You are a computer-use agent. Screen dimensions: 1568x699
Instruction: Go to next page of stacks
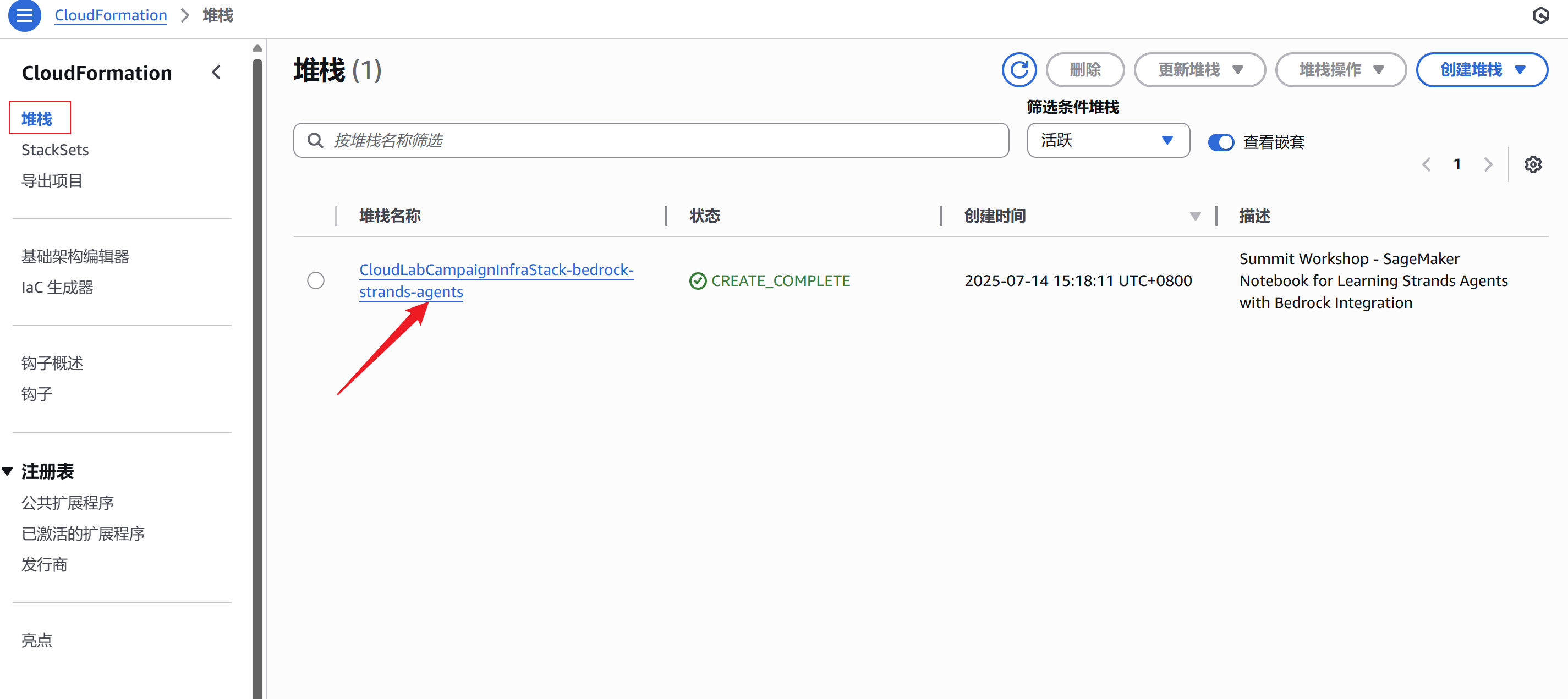[1488, 164]
